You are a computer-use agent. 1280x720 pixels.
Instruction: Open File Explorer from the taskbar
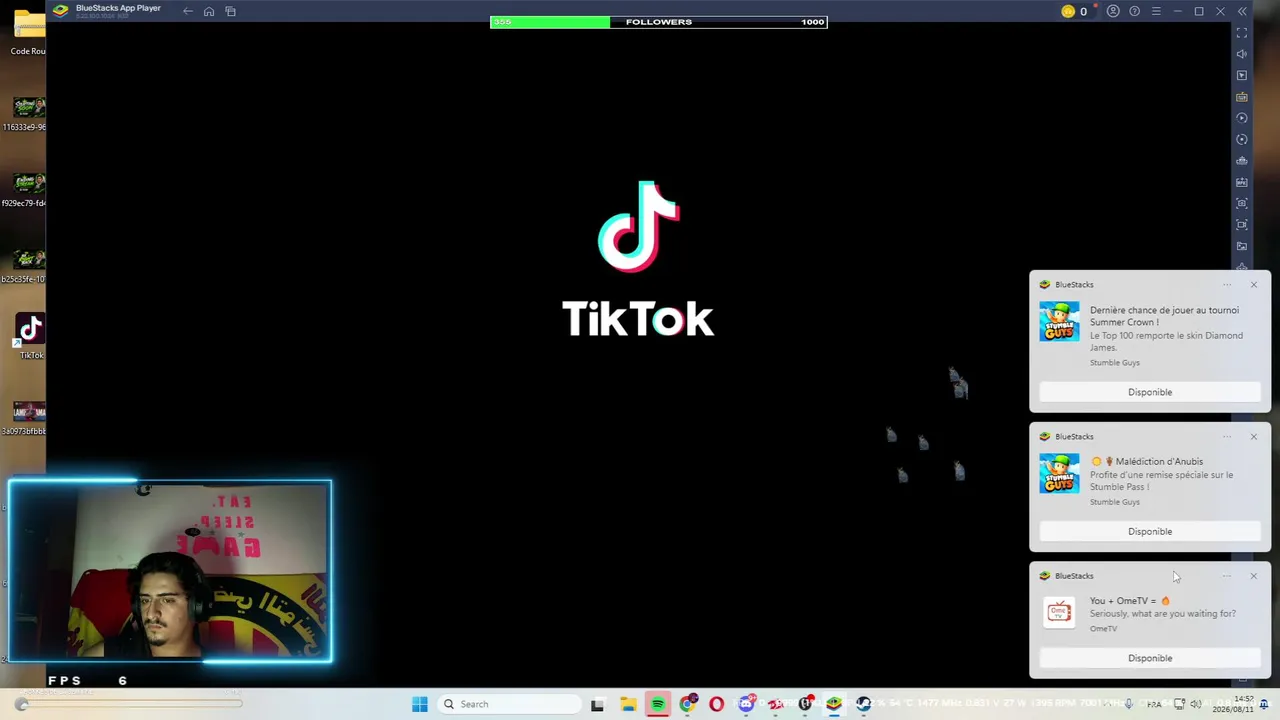click(x=628, y=704)
